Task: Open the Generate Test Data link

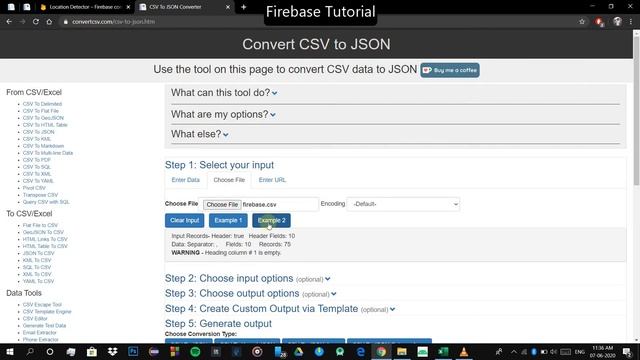Action: point(44,325)
